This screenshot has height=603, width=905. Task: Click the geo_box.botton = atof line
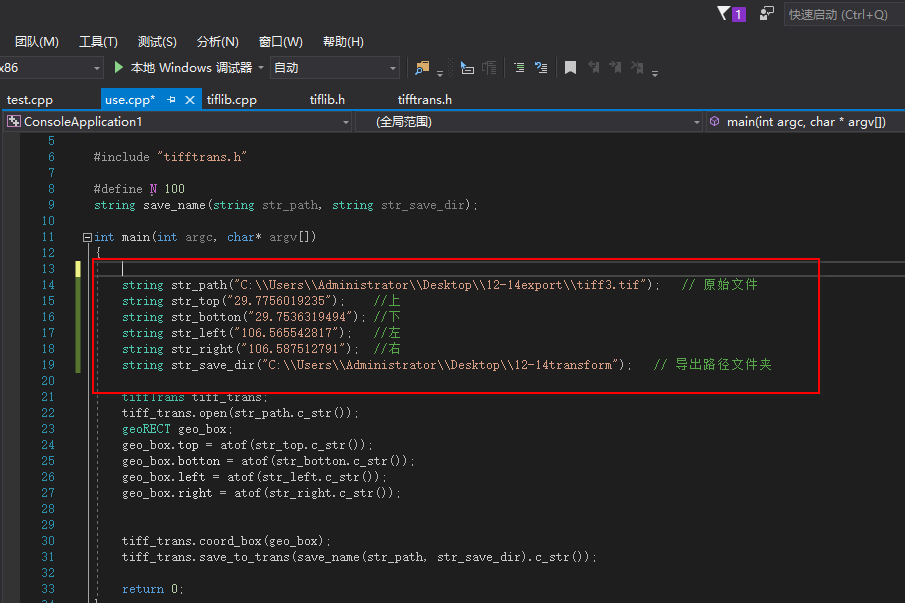[x=268, y=461]
